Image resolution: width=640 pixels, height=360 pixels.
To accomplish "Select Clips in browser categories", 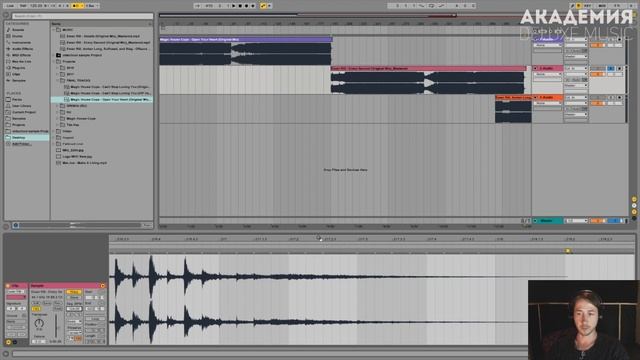I will pos(16,74).
